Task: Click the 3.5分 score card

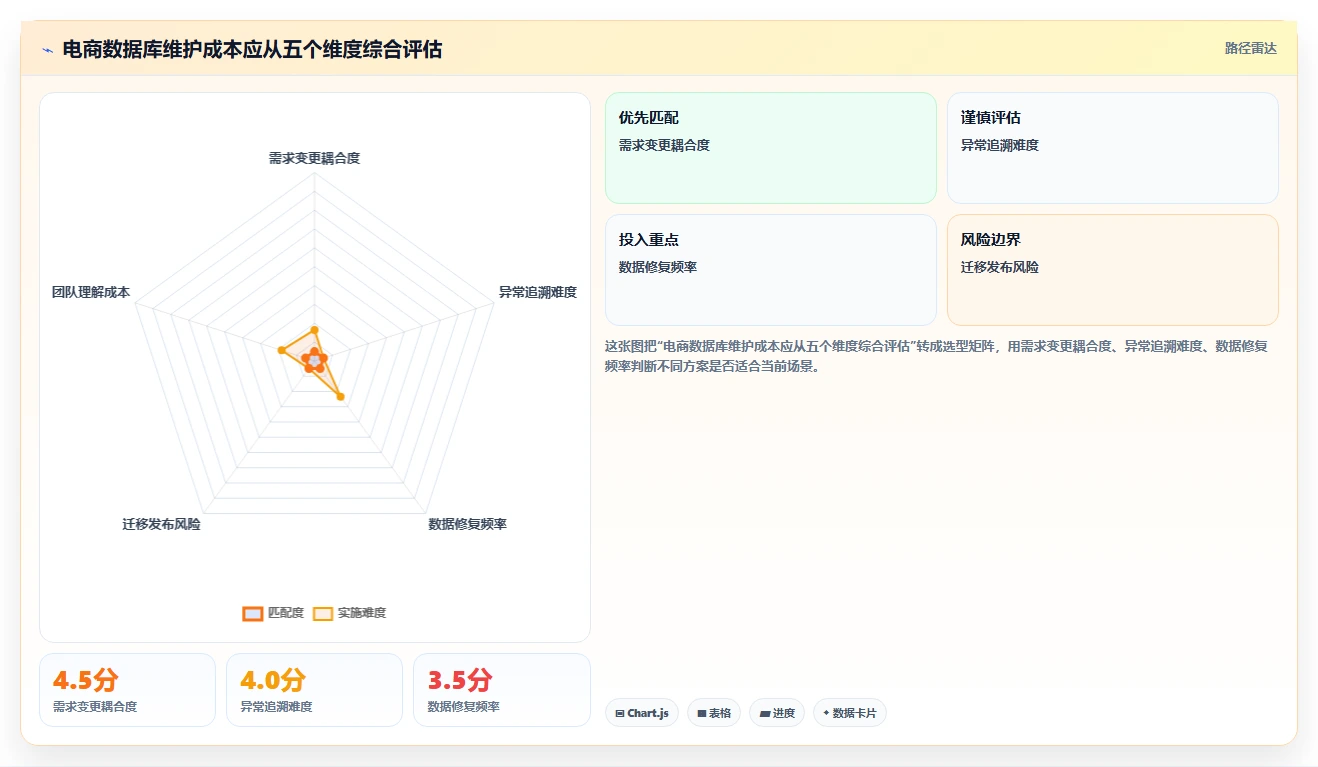Action: tap(501, 690)
